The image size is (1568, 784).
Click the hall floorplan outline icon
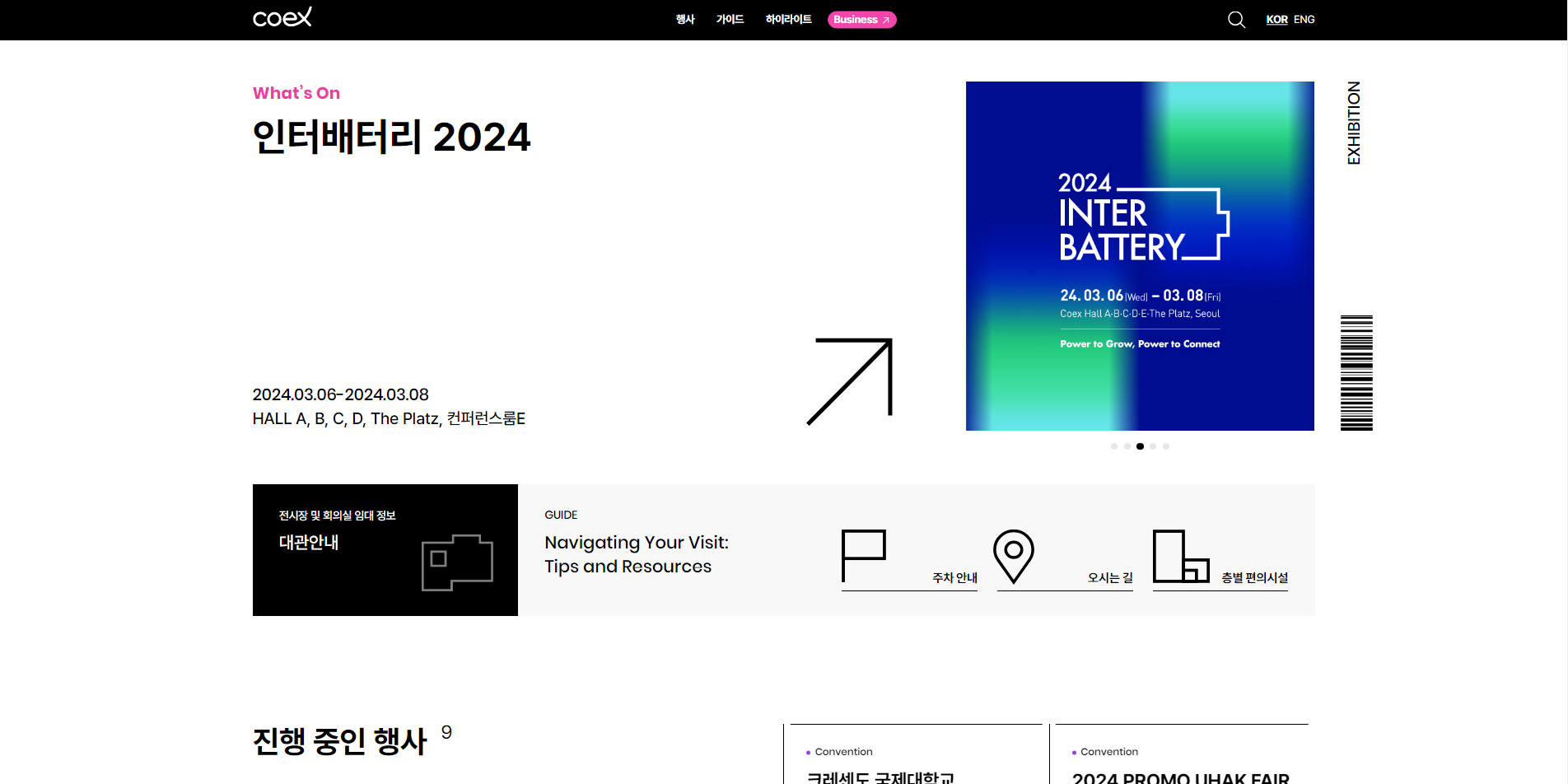(x=457, y=562)
